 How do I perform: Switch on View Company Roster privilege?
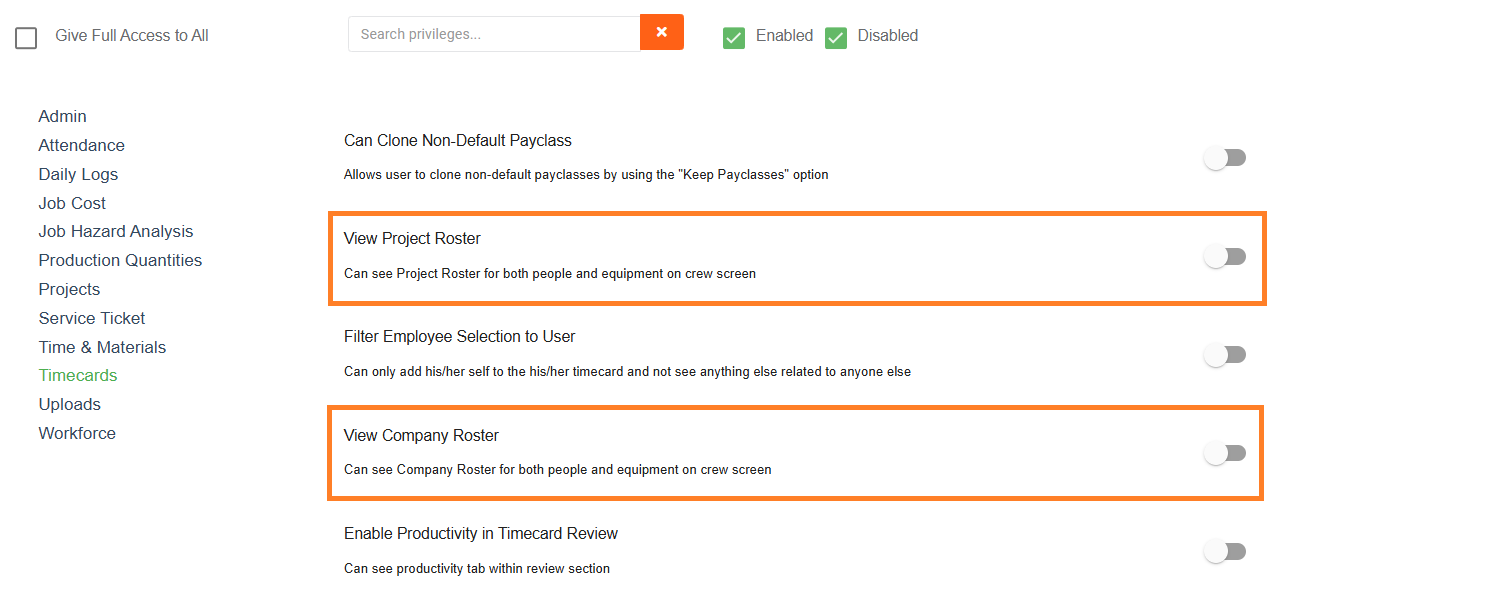pyautogui.click(x=1225, y=453)
